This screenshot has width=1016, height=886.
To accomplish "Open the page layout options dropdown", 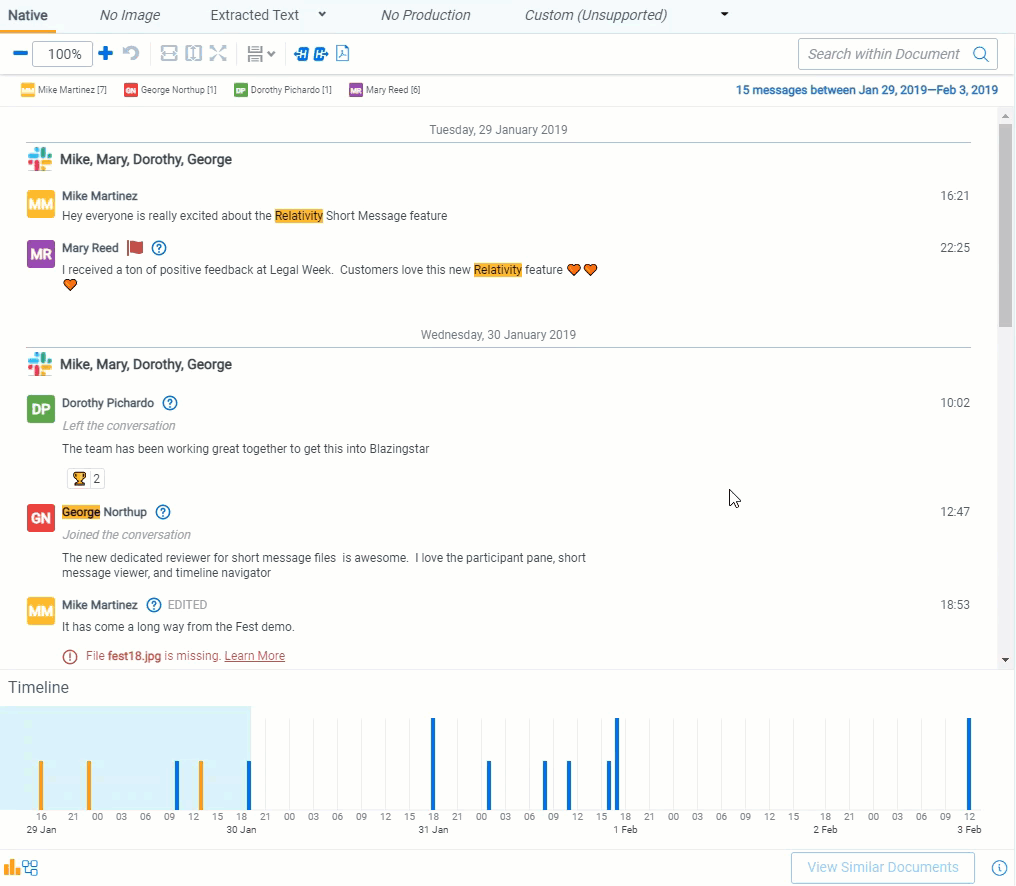I will point(261,54).
